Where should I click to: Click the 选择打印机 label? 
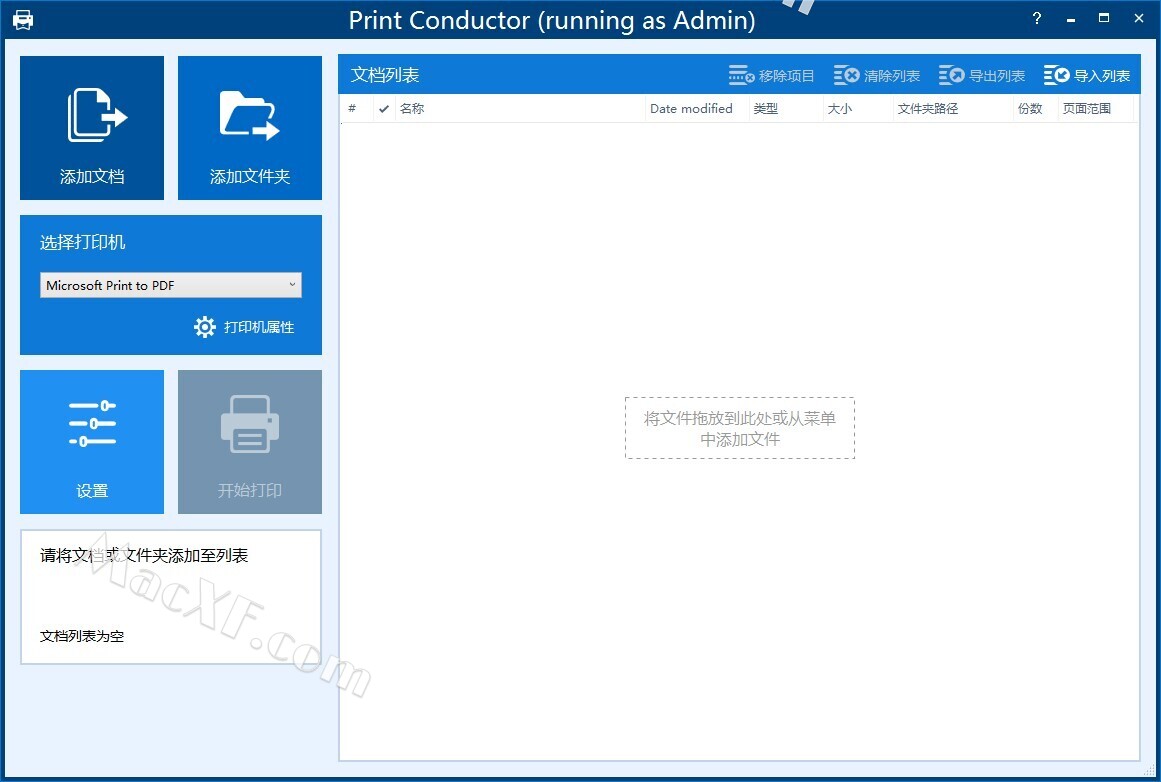(82, 242)
